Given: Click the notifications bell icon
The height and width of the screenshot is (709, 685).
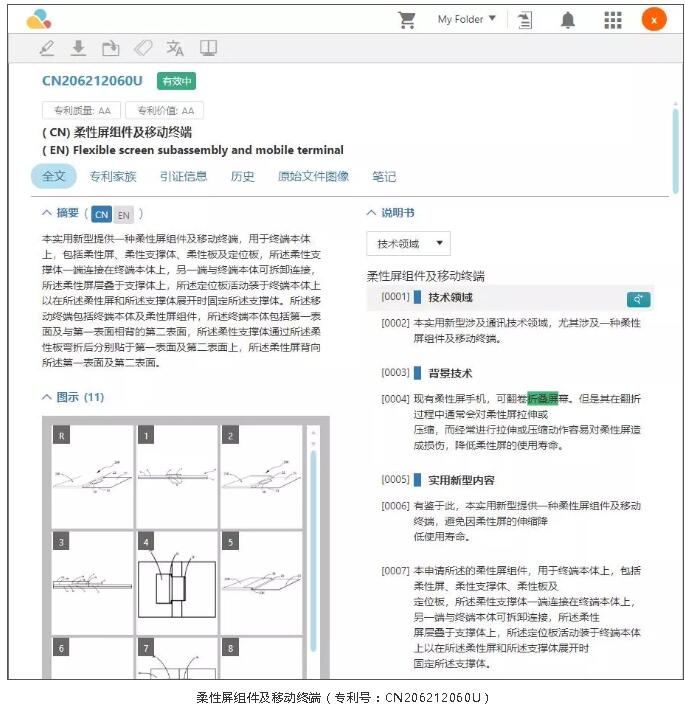Looking at the screenshot, I should coord(568,20).
